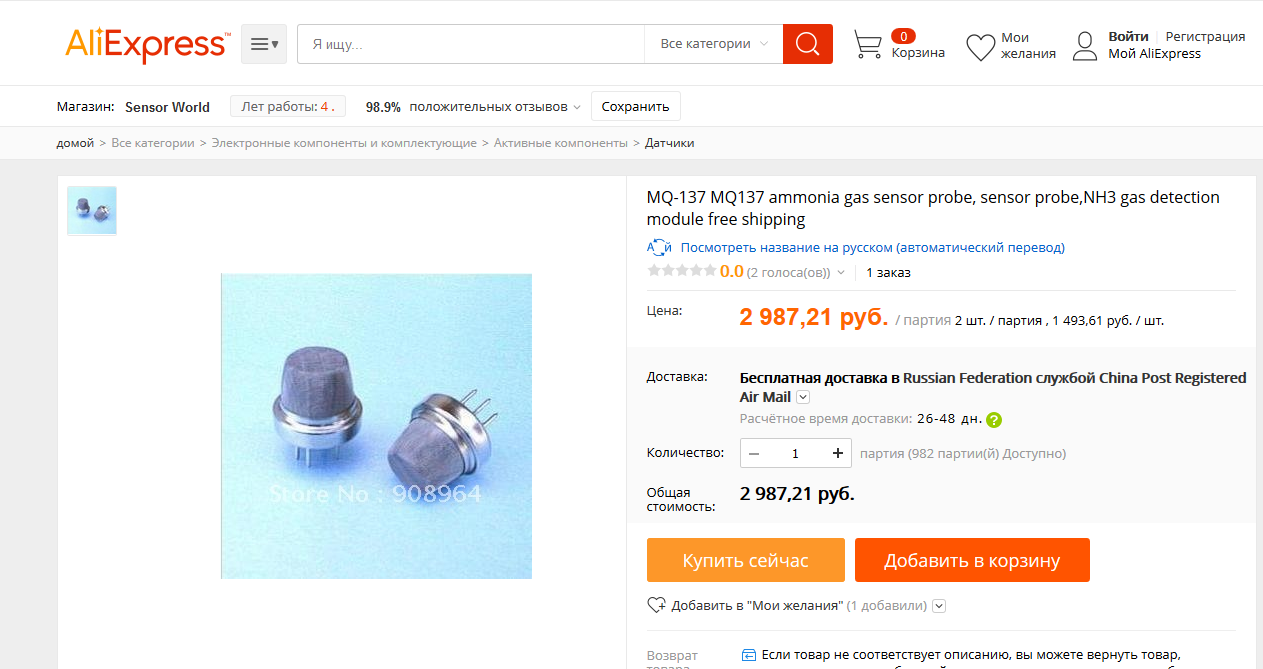Click the delivery time help question icon
Viewport: 1263px width, 669px height.
994,420
